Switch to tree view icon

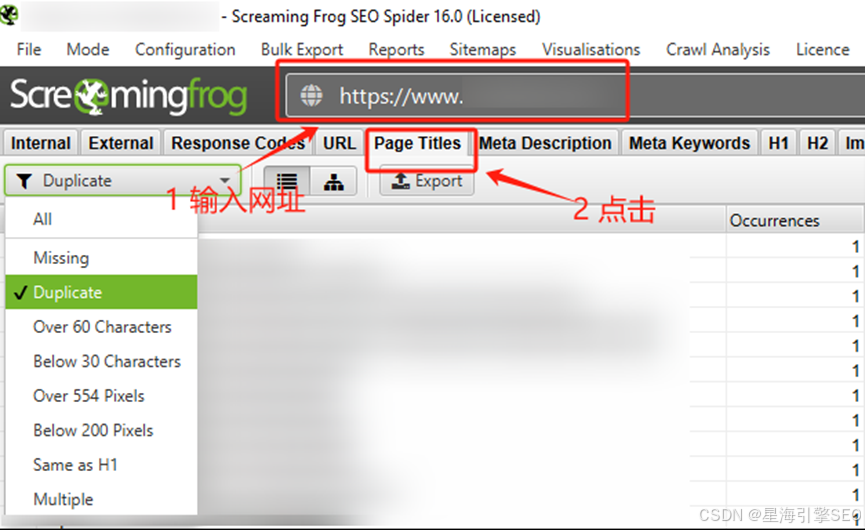click(333, 181)
